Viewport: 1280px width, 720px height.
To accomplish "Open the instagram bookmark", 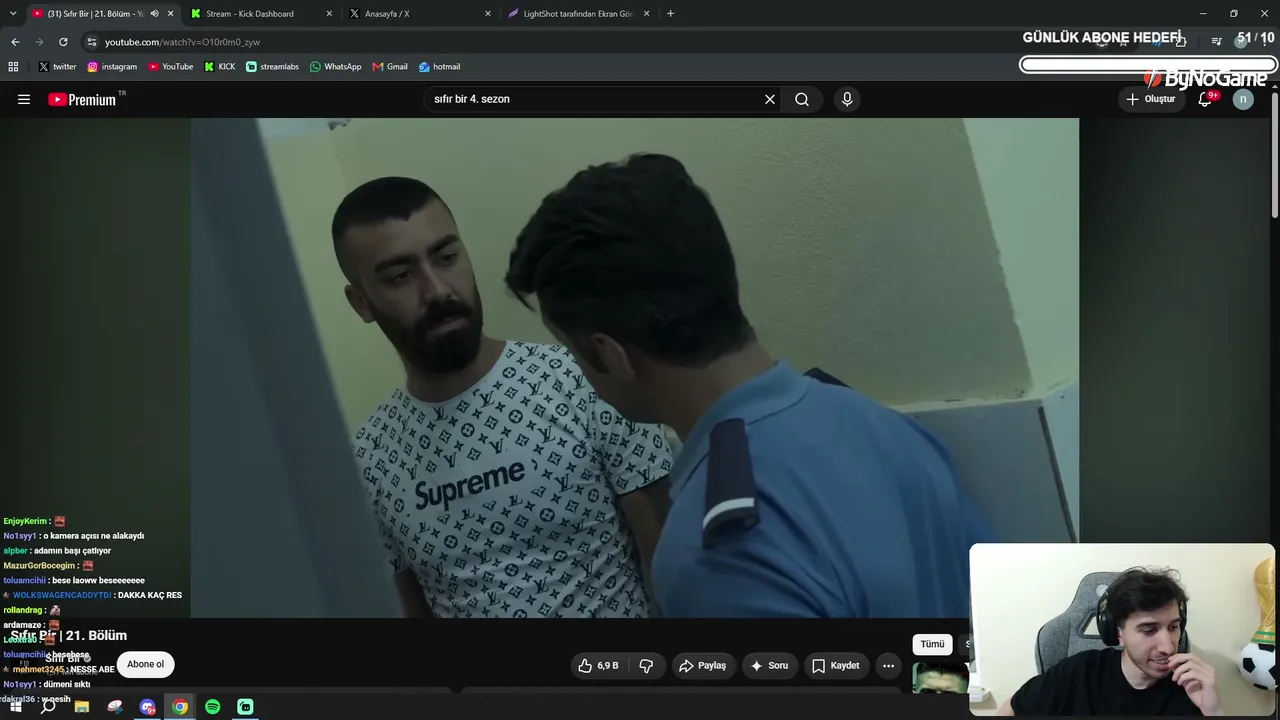I will tap(112, 67).
